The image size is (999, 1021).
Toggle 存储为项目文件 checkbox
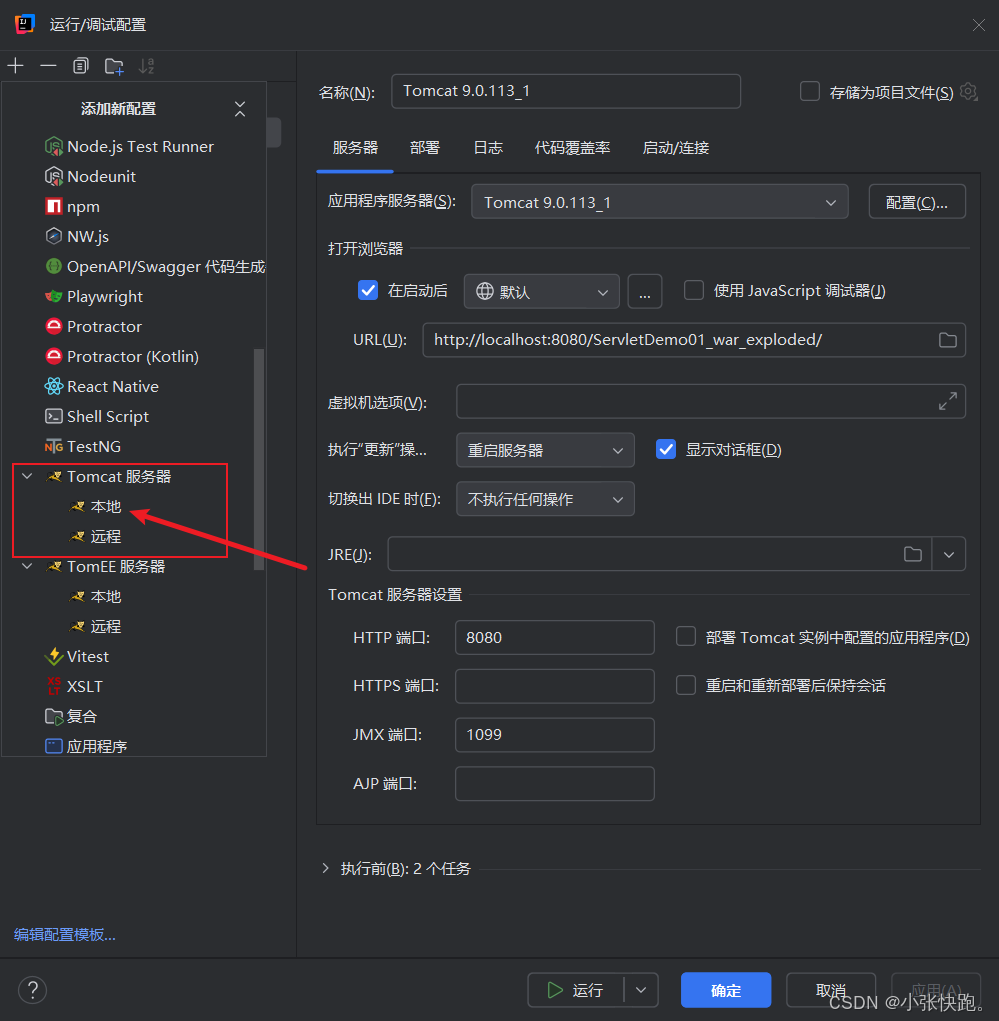[x=809, y=91]
